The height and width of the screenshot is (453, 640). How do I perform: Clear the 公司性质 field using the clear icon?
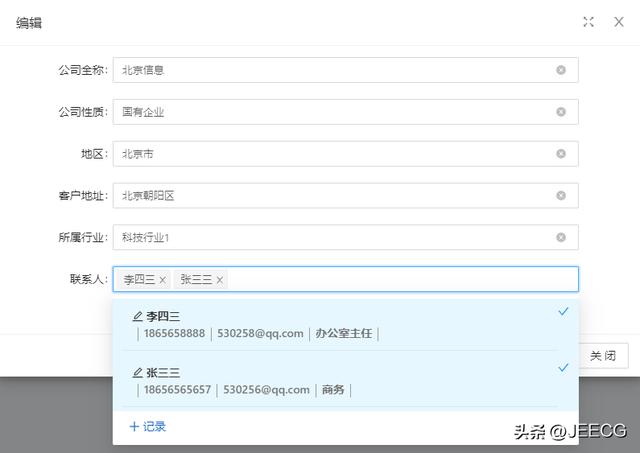(561, 112)
